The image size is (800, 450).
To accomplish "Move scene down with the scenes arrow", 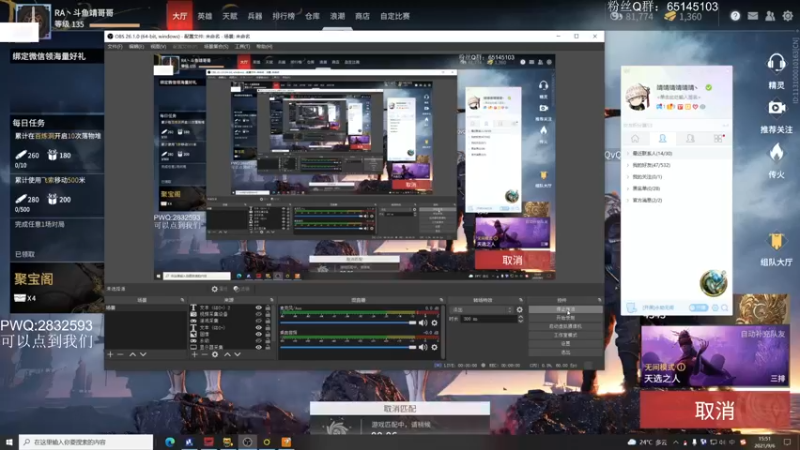I will 143,354.
